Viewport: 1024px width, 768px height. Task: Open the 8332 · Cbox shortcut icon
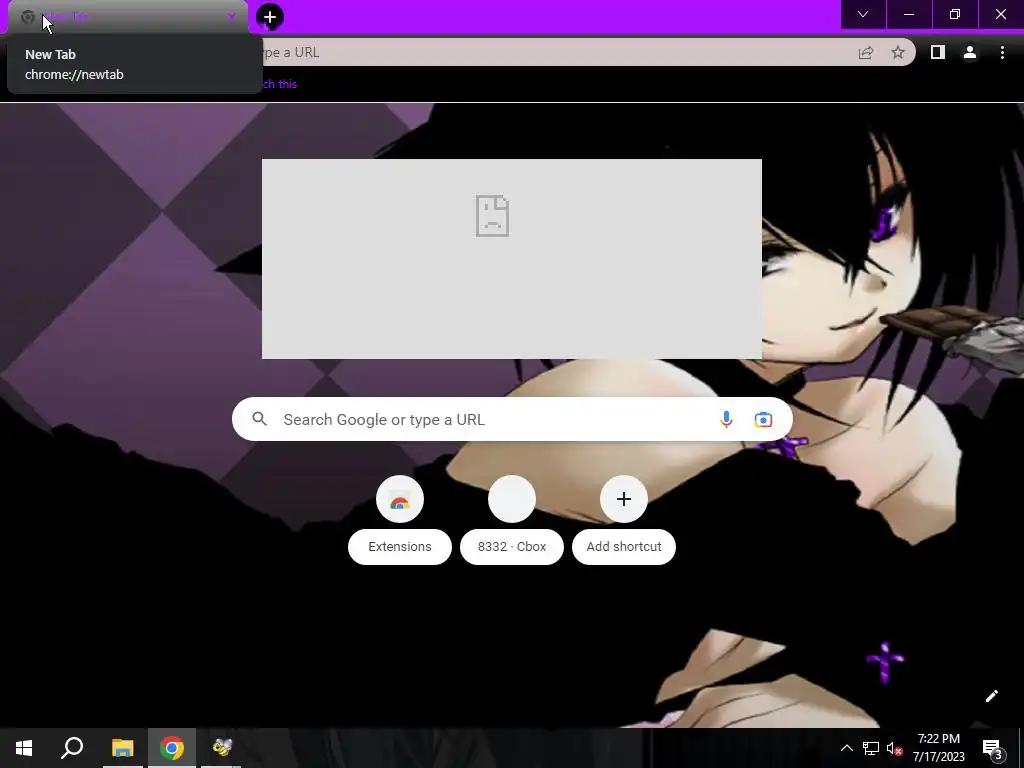point(512,500)
